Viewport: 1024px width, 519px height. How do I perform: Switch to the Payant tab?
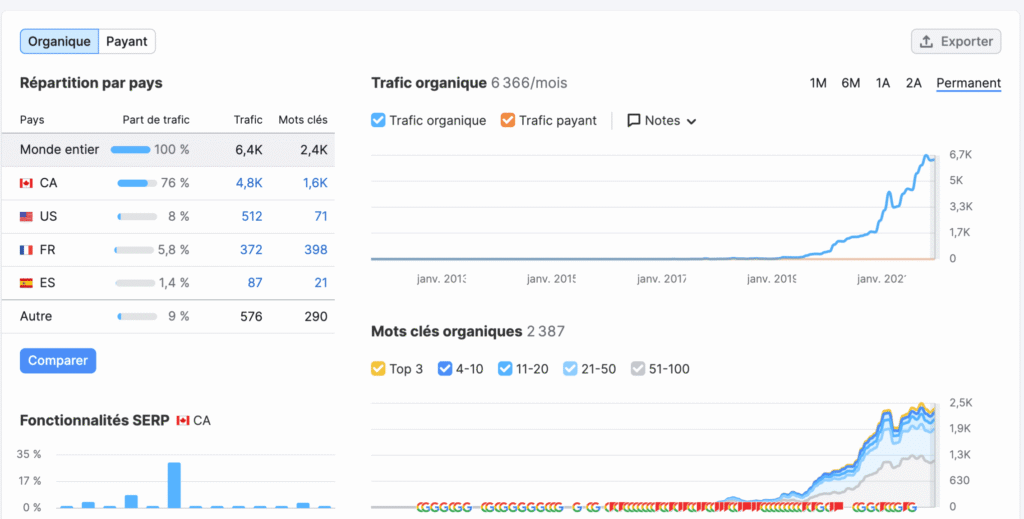(x=127, y=41)
